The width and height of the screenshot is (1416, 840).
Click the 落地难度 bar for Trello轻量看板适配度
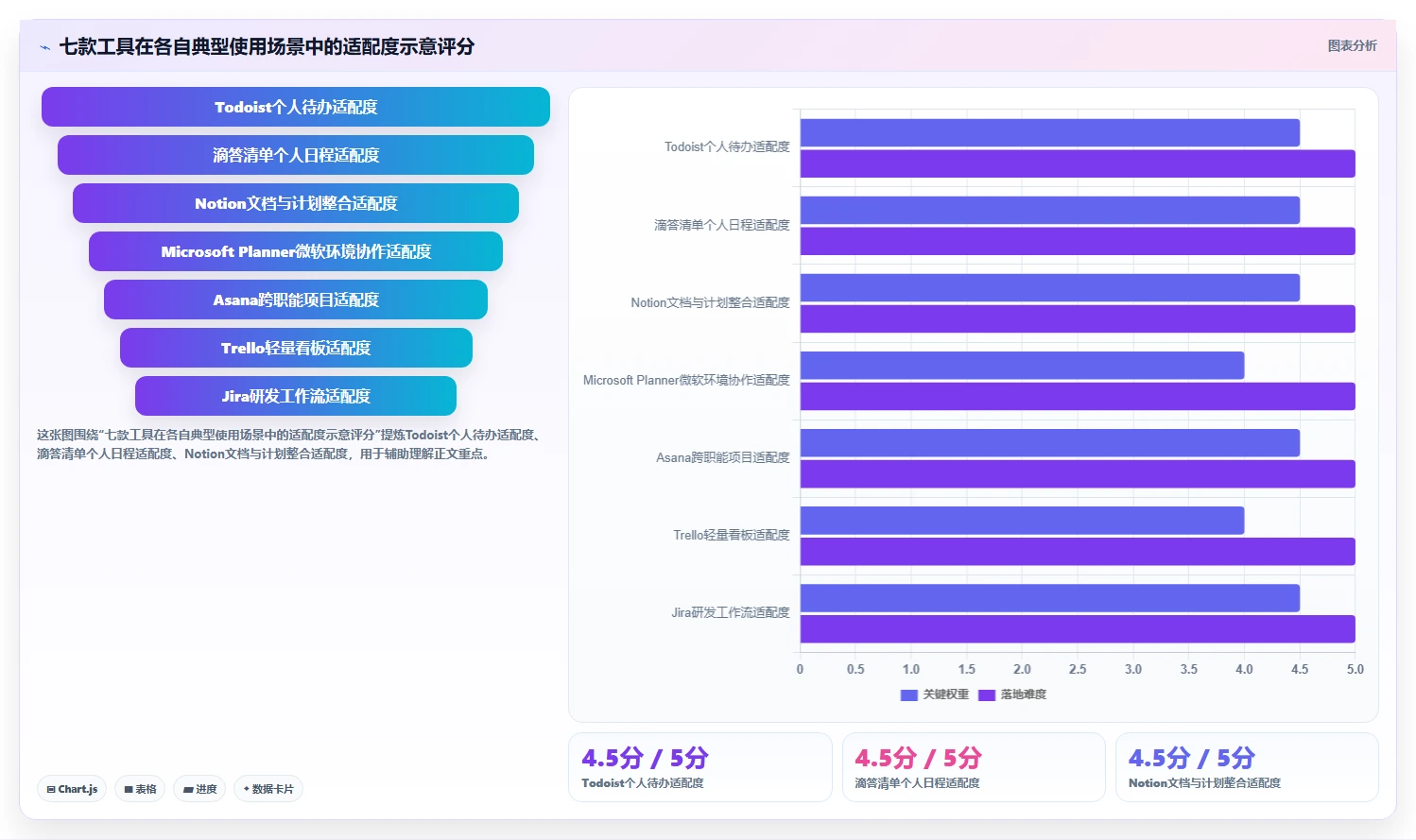1078,551
